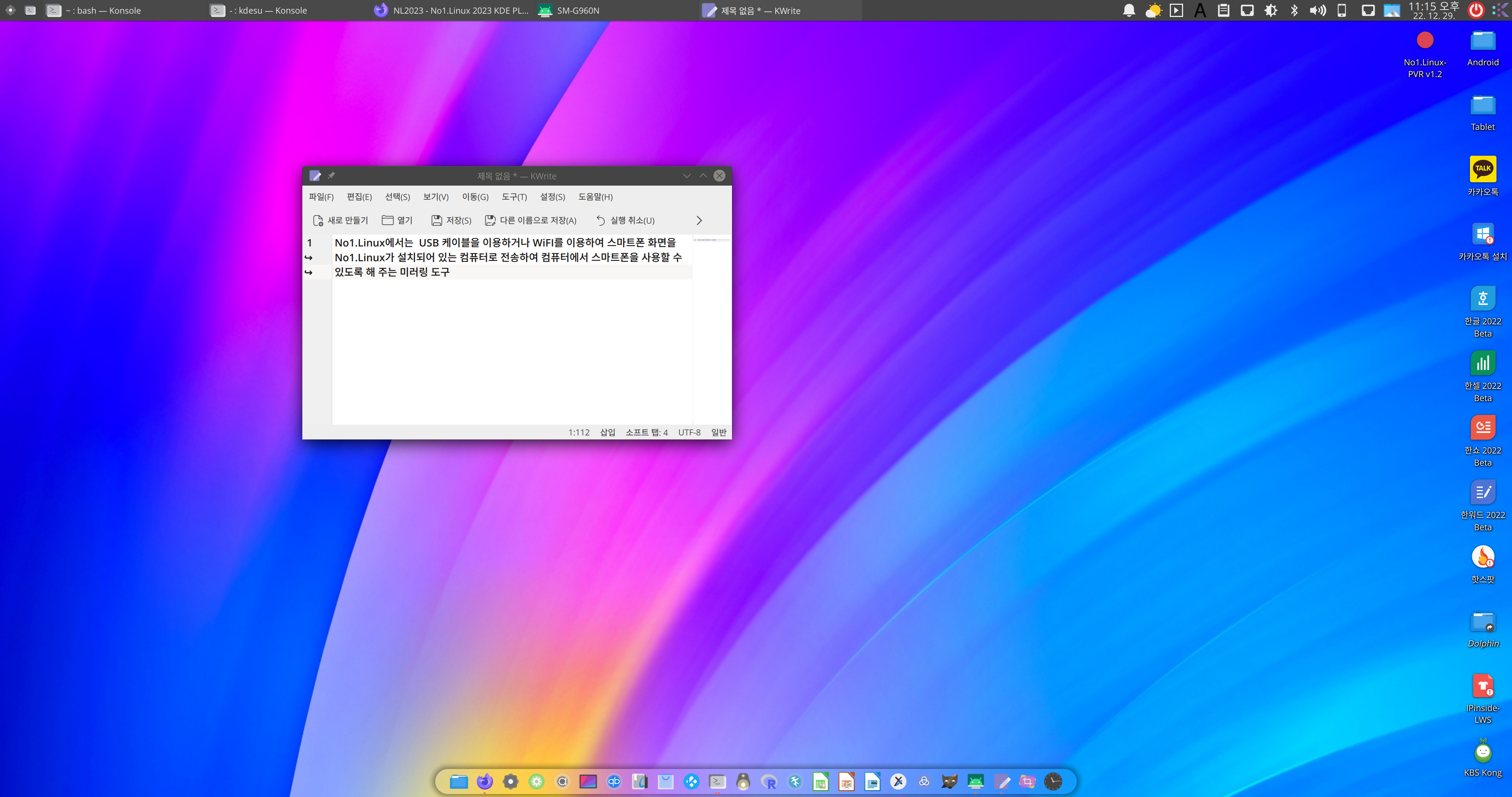This screenshot has width=1512, height=797.
Task: Open the 도구(T) menu
Action: click(514, 197)
